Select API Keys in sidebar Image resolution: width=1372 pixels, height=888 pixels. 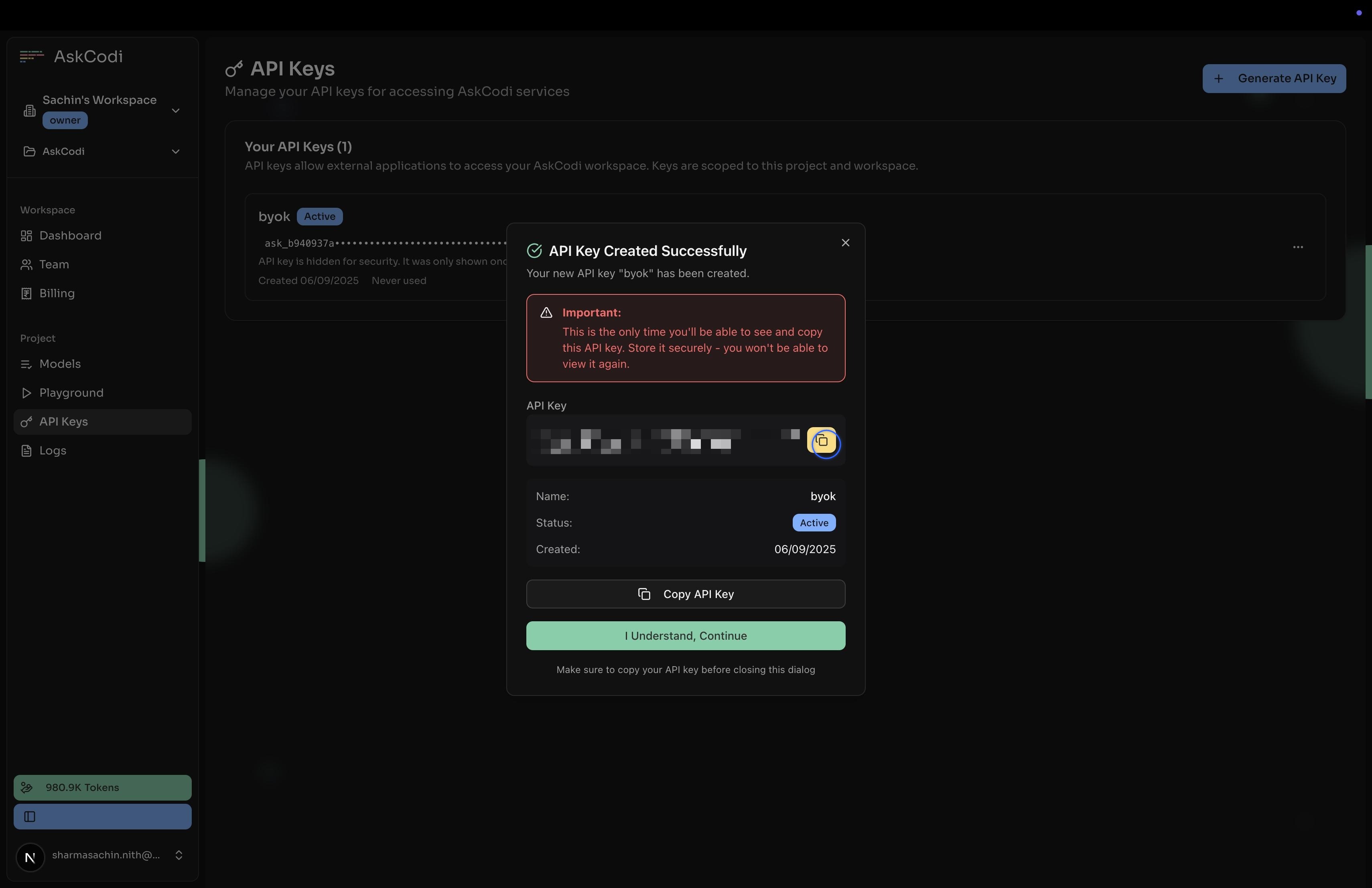point(103,422)
